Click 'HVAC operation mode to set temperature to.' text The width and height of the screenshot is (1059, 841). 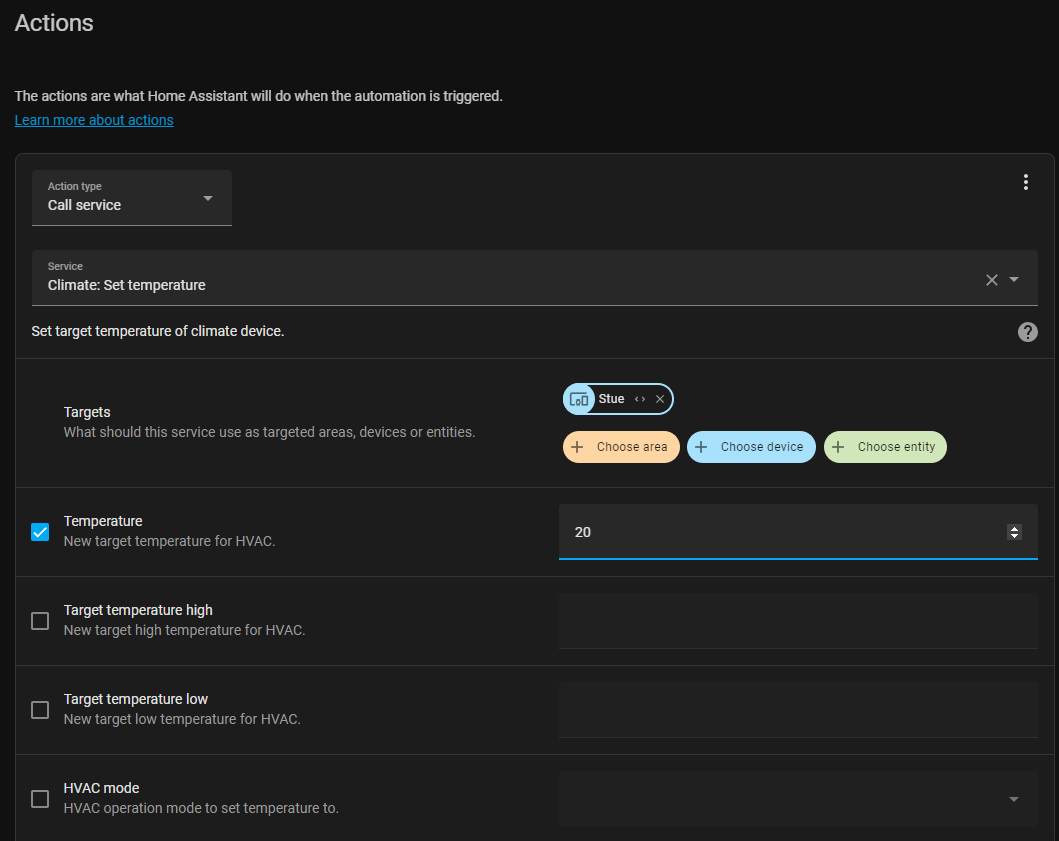coord(201,809)
